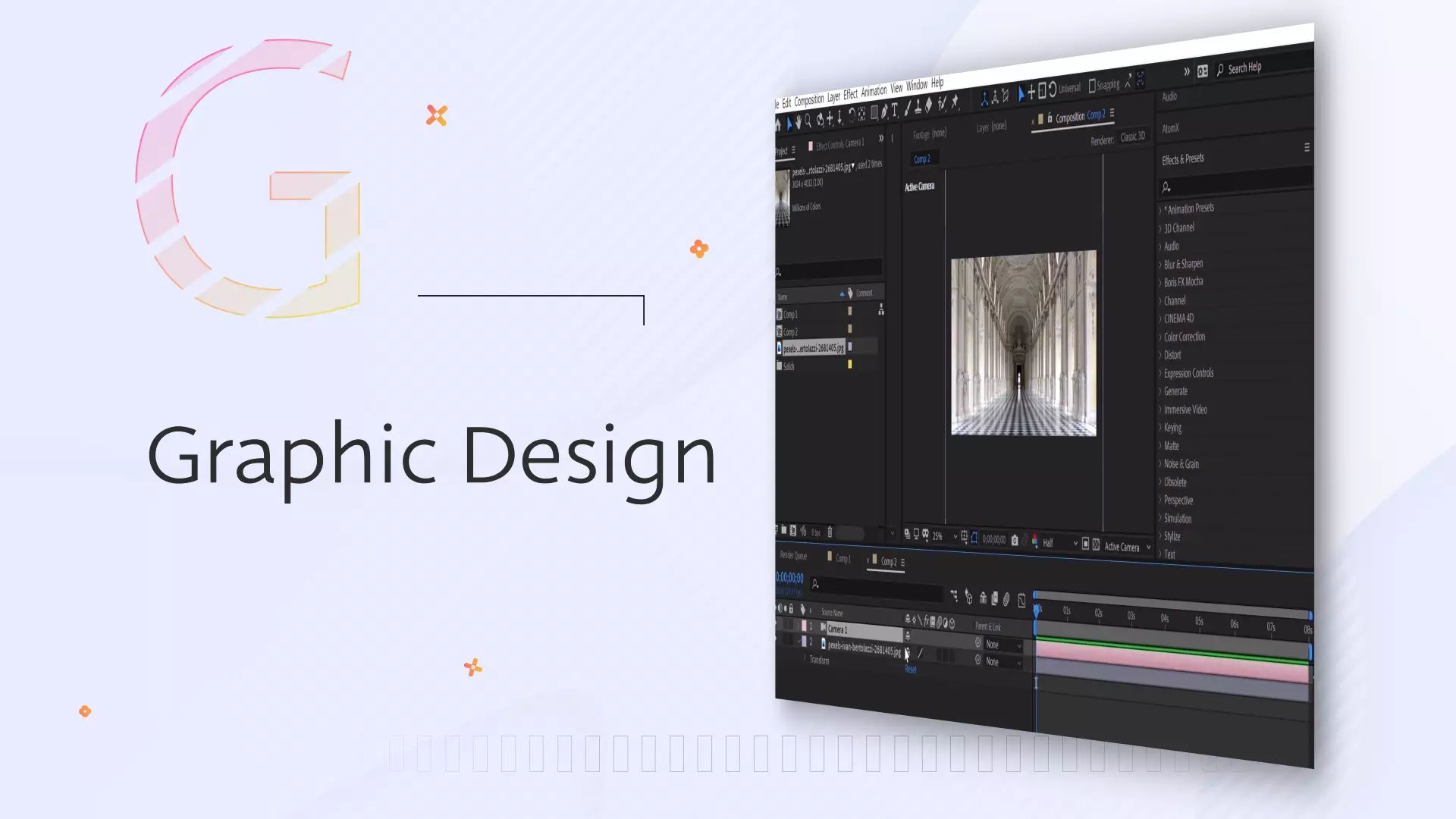Click the Classic 3D renderer button
This screenshot has width=1456, height=819.
tap(1133, 136)
